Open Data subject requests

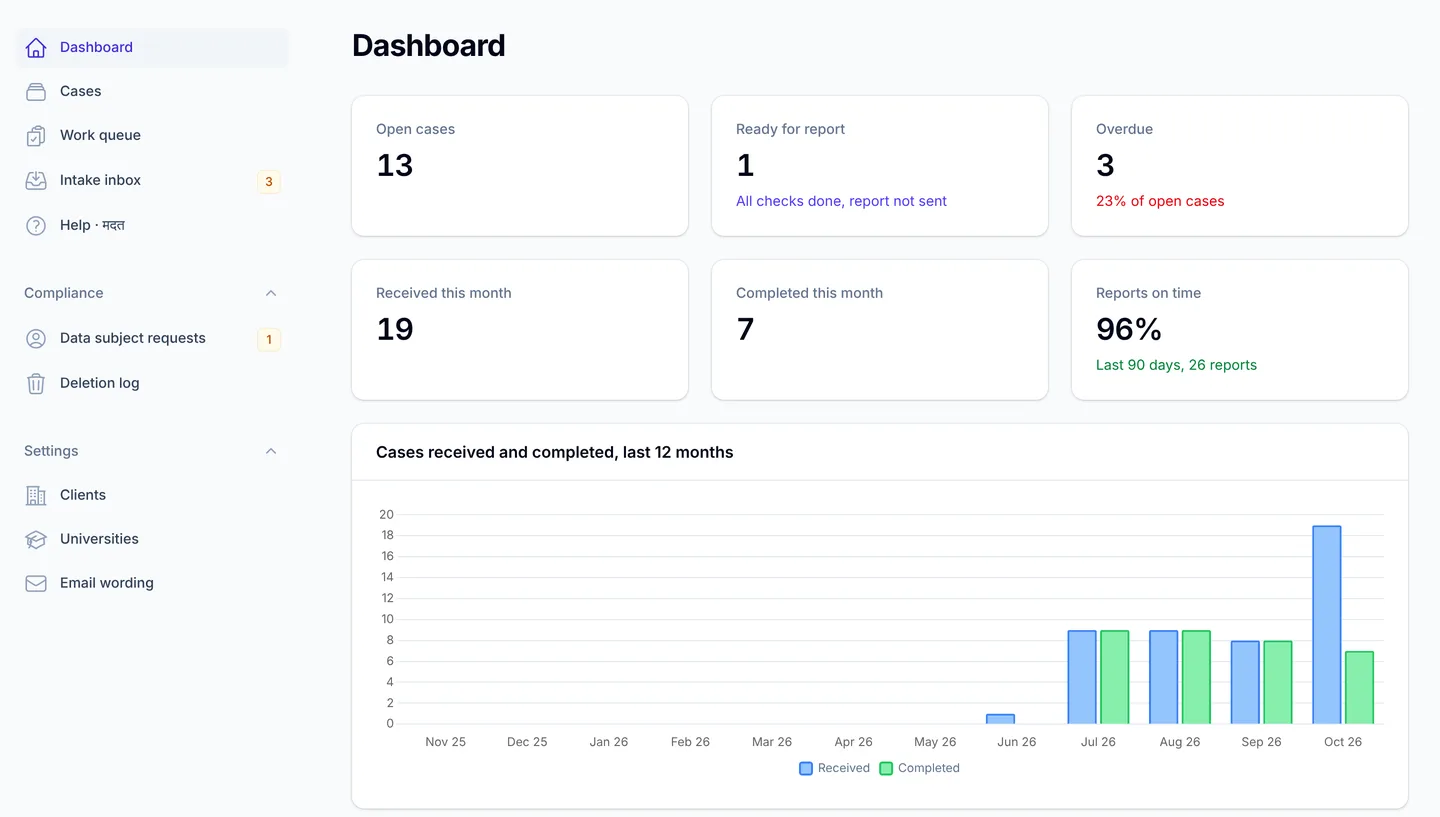pos(152,338)
